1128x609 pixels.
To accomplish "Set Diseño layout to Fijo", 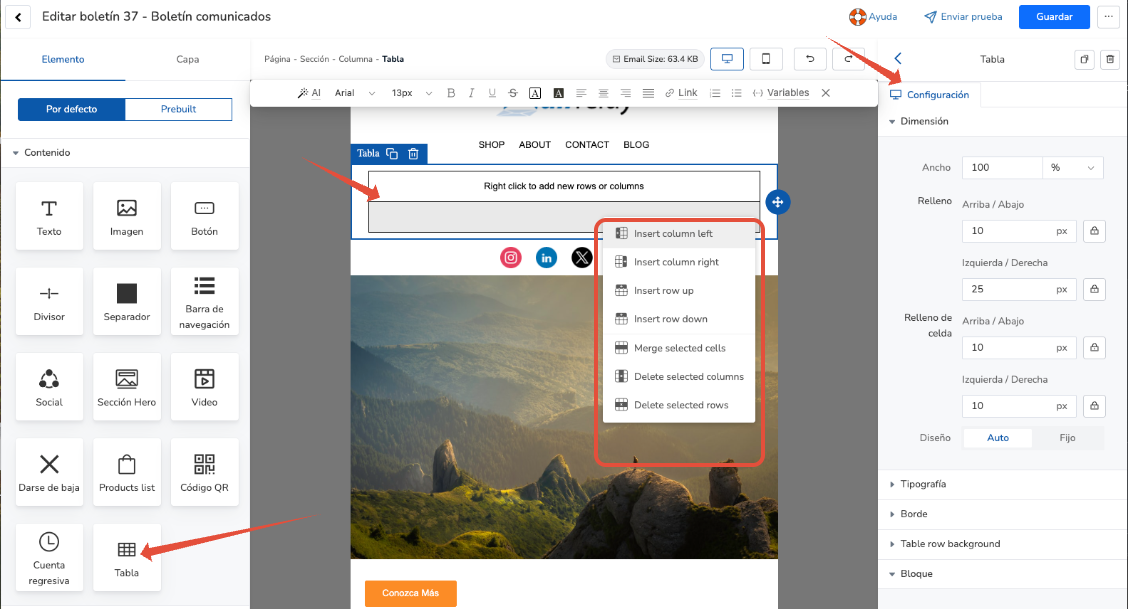I will coord(1067,438).
